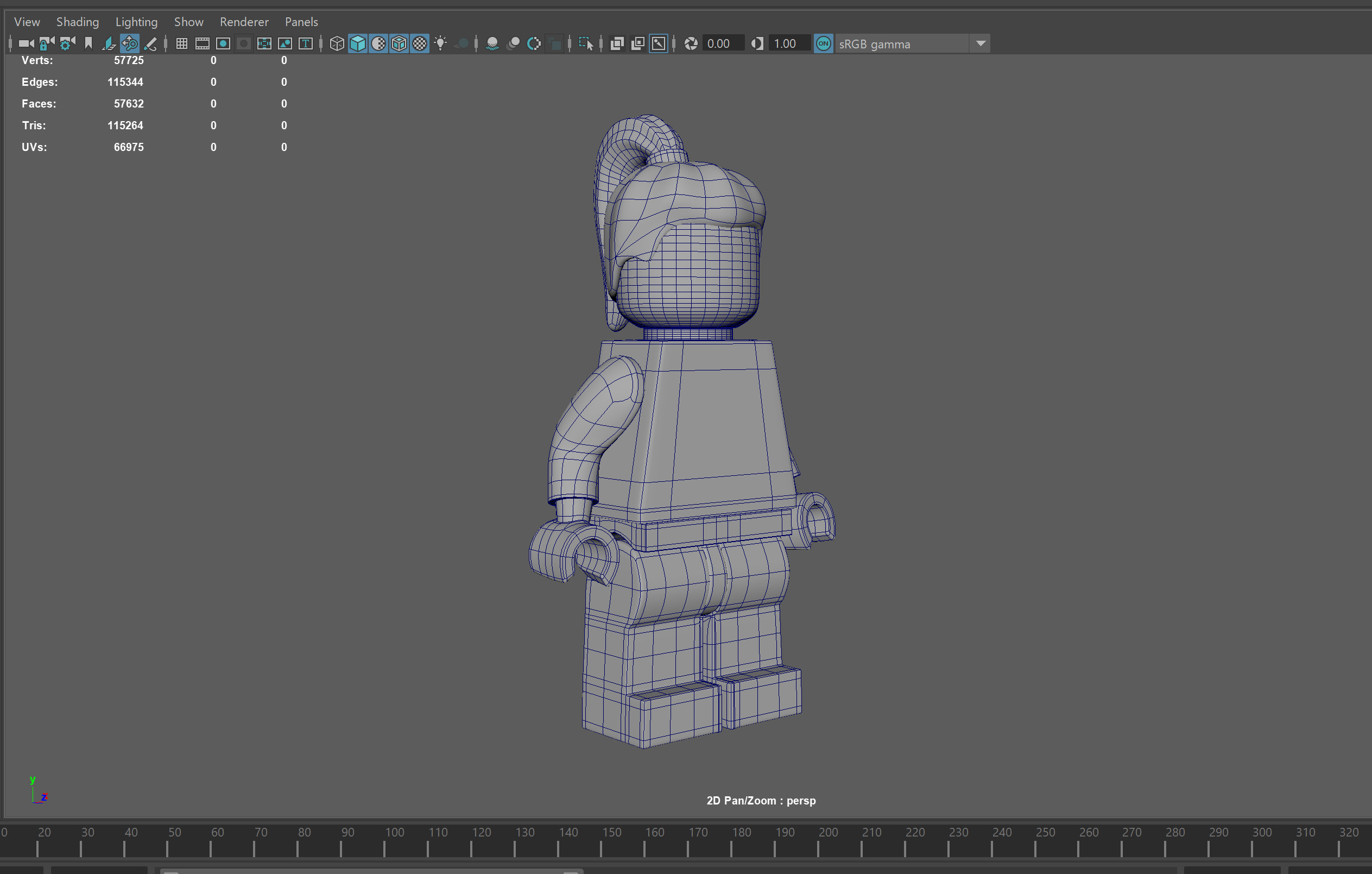Open Camera Attributes gear-camera icon

pyautogui.click(x=67, y=43)
